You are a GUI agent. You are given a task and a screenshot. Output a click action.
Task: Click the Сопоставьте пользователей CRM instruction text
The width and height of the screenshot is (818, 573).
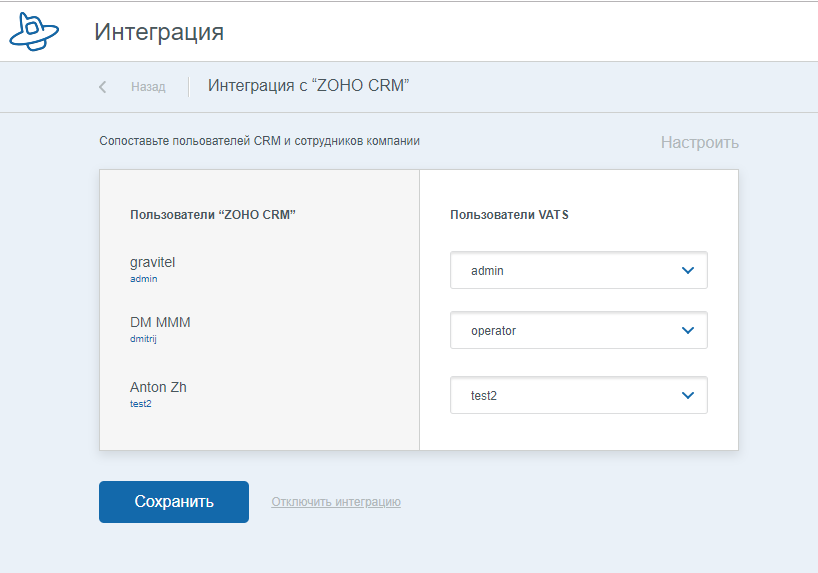259,141
